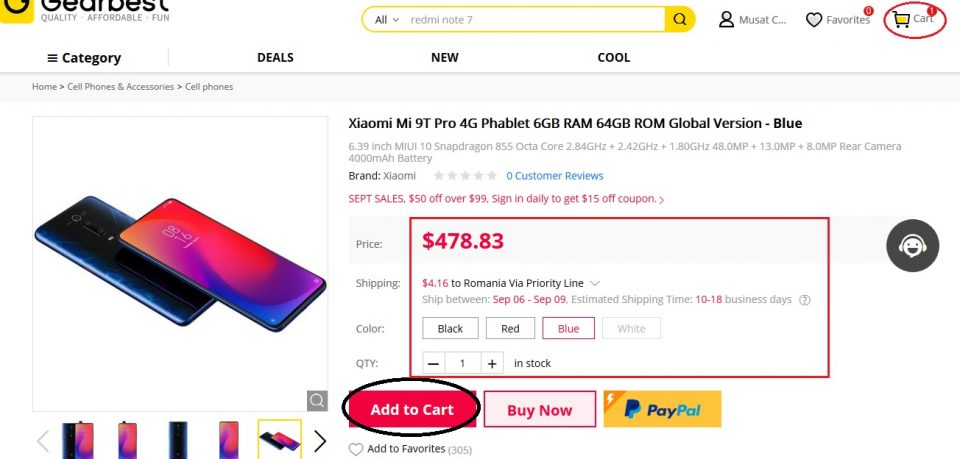Click the Buy Now button
The image size is (960, 459).
tap(540, 409)
